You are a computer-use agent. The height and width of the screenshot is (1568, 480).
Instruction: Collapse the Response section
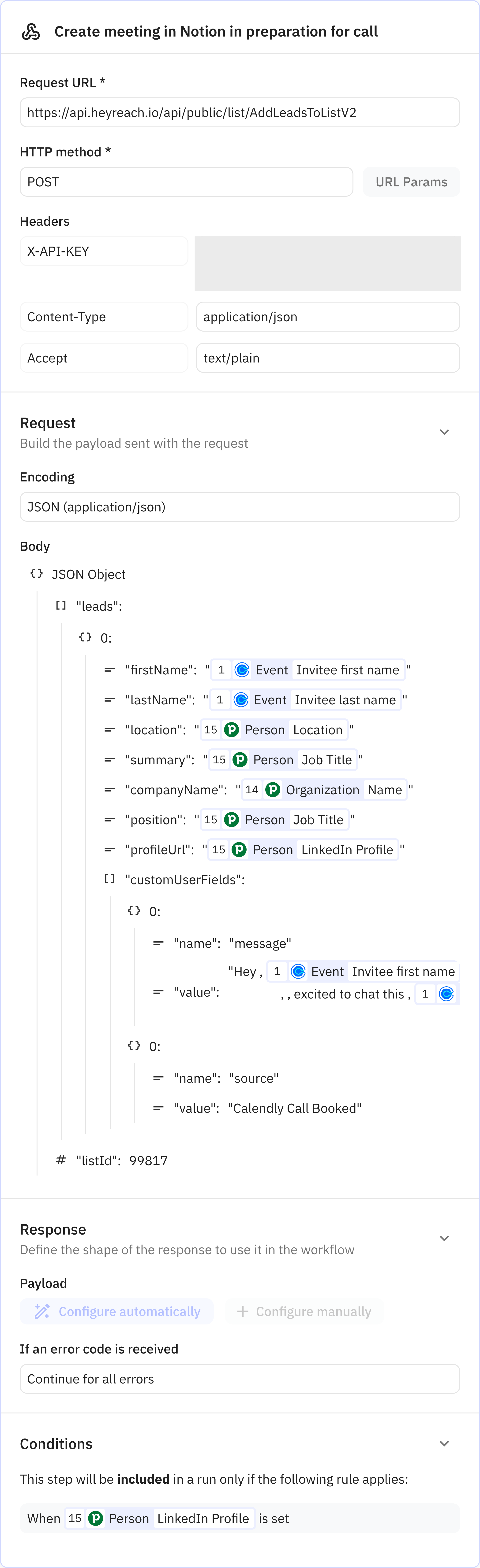coord(444,1238)
